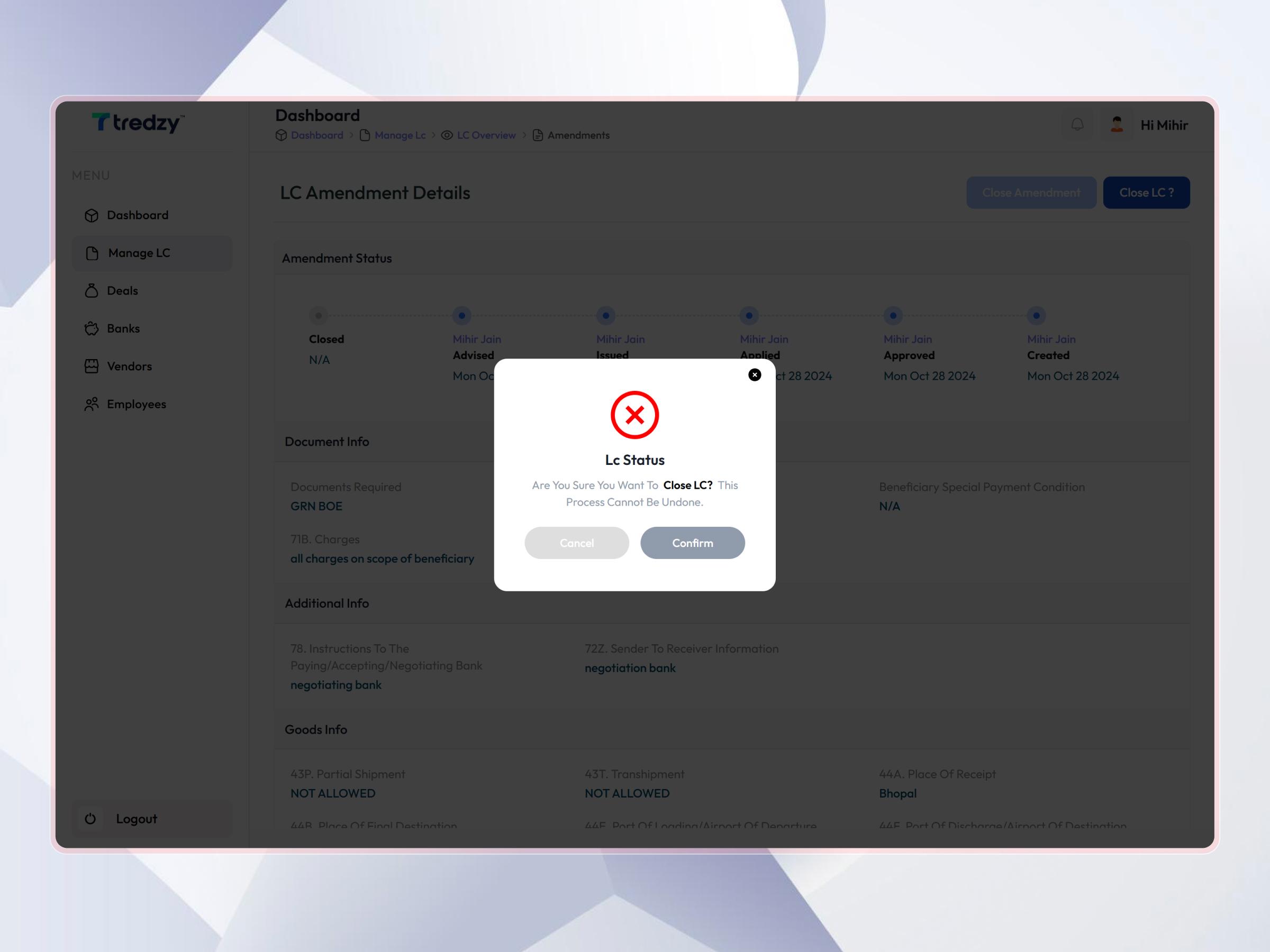The height and width of the screenshot is (952, 1270).
Task: Select the Banks piggy-bank icon
Action: coord(92,328)
